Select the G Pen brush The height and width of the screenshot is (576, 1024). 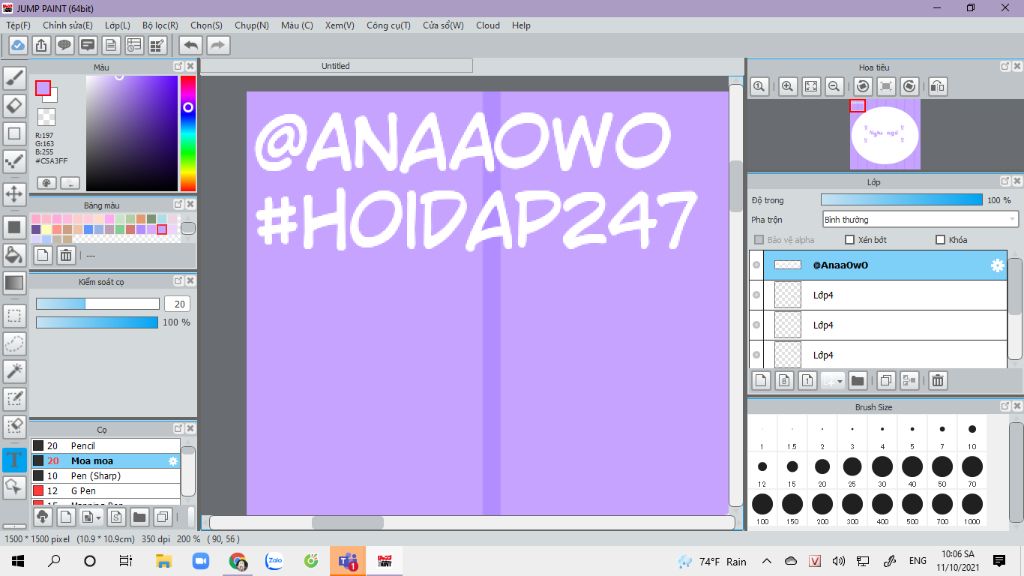[105, 490]
